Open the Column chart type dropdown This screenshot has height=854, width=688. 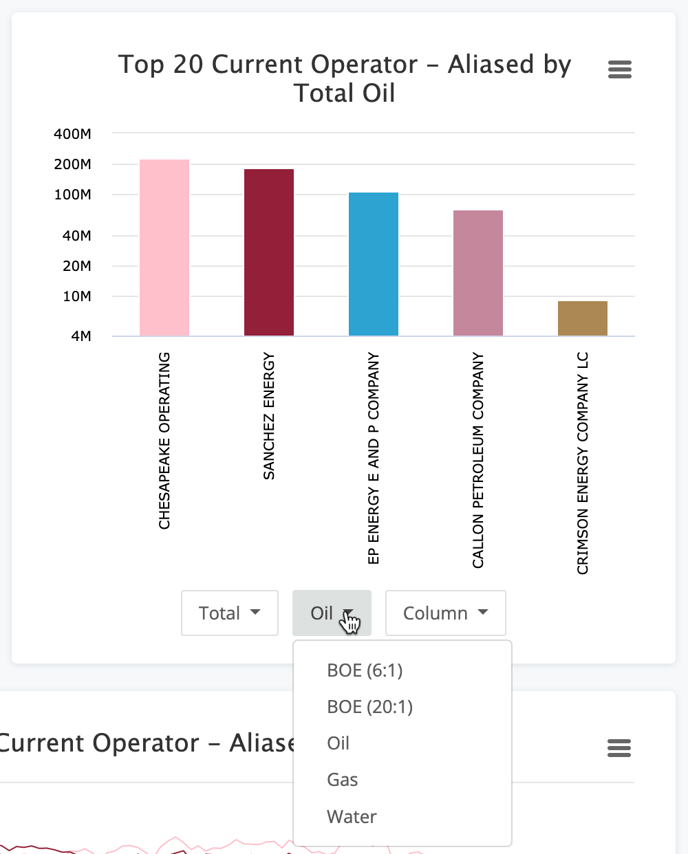coord(446,613)
